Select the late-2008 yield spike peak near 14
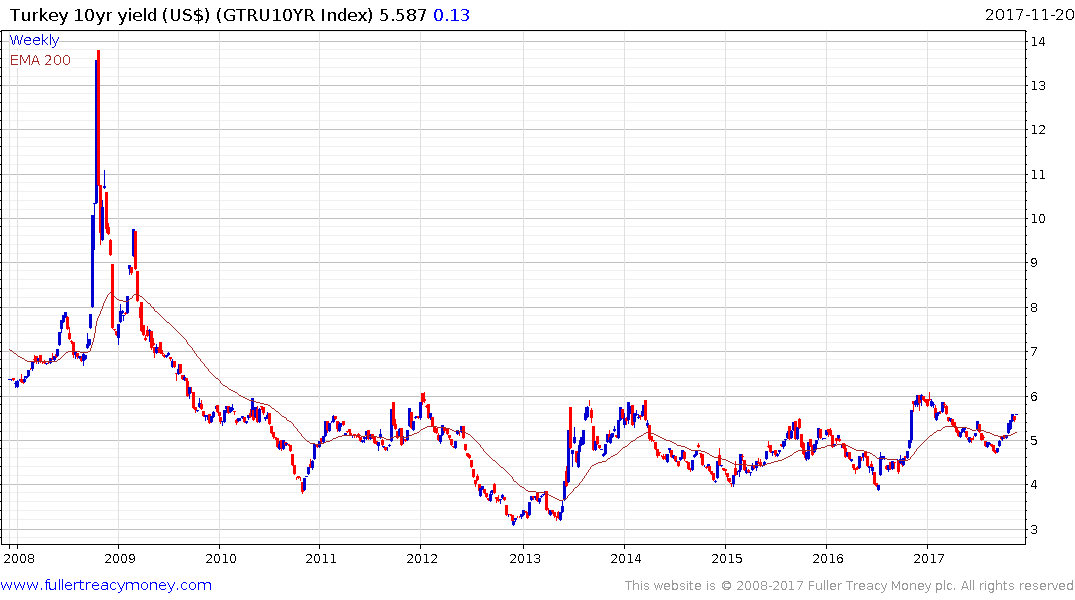This screenshot has height=600, width=1075. click(x=98, y=52)
